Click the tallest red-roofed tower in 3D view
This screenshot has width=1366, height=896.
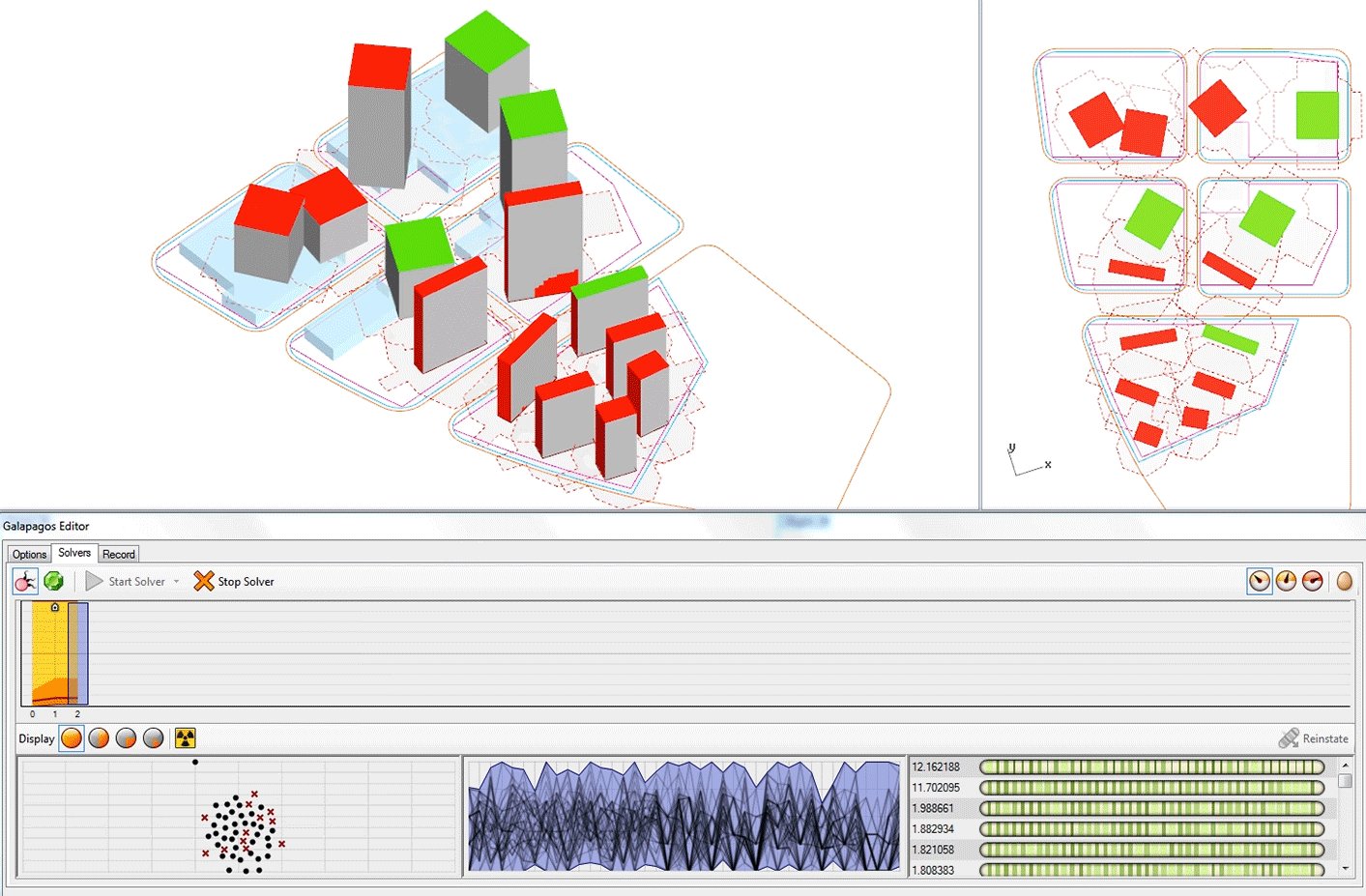379,116
